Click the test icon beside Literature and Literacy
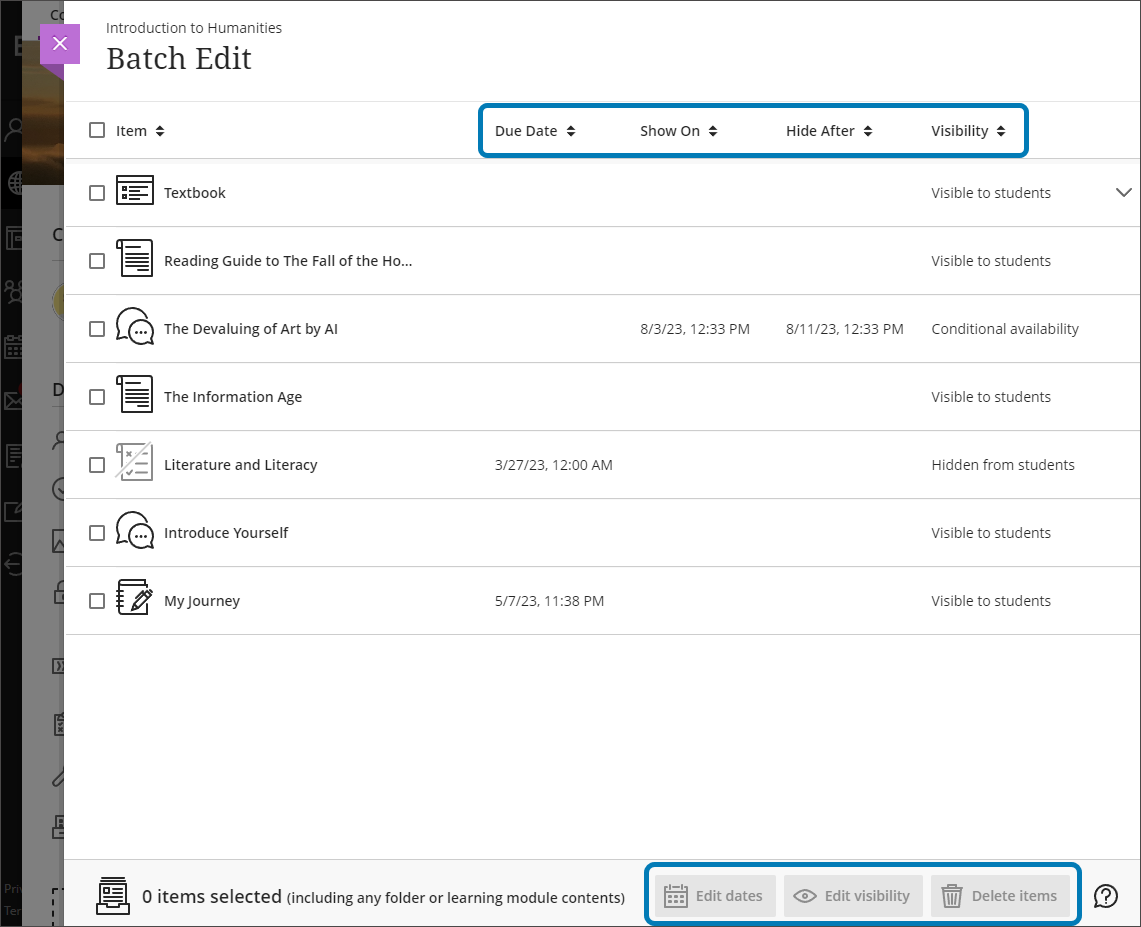 tap(135, 464)
